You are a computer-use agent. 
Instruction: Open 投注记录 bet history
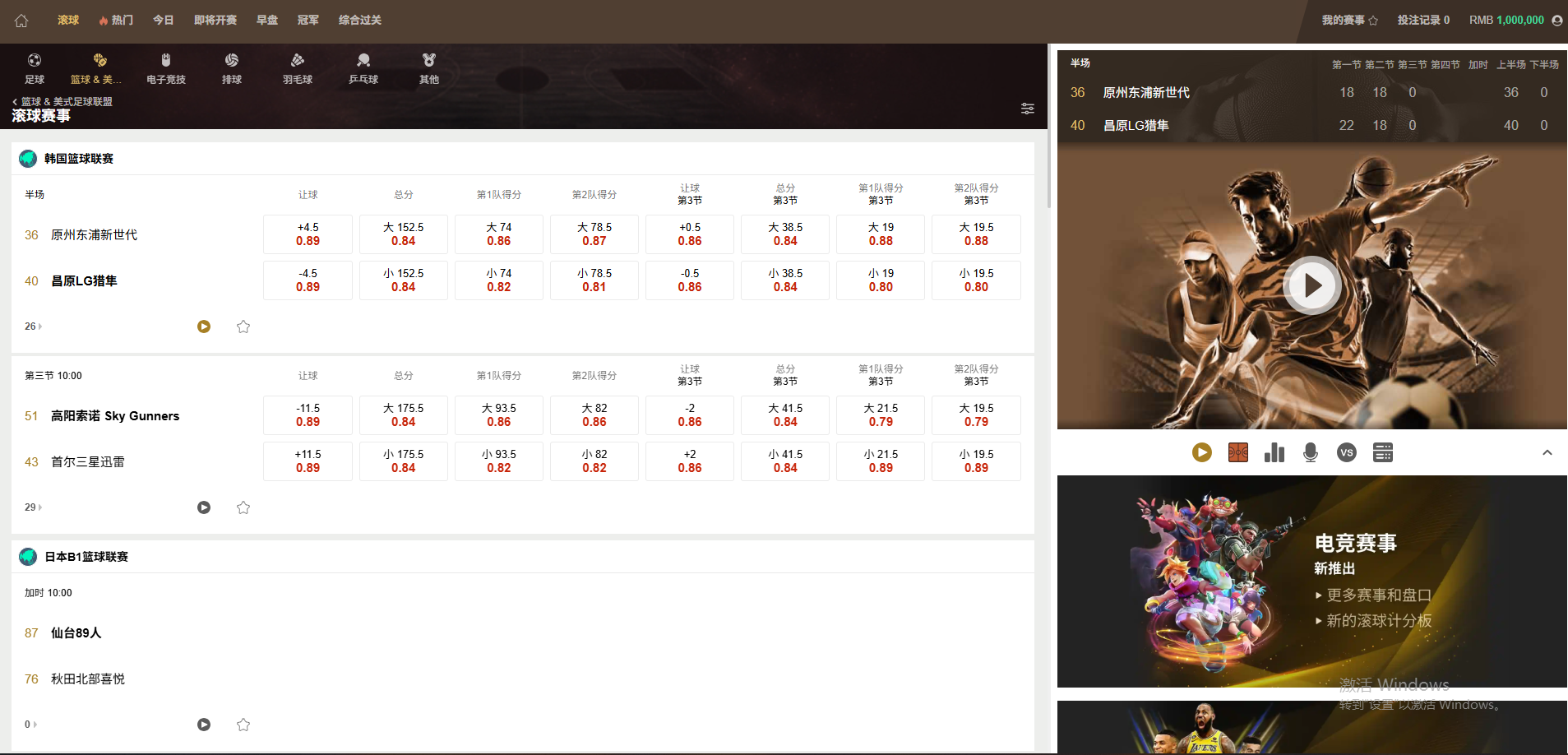tap(1422, 21)
